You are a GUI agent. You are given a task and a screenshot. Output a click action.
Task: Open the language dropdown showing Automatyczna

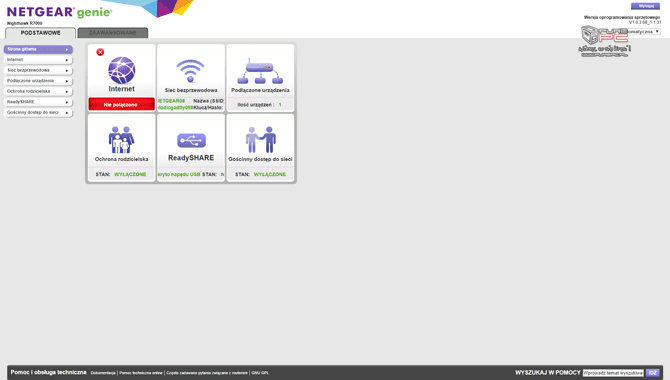click(644, 32)
